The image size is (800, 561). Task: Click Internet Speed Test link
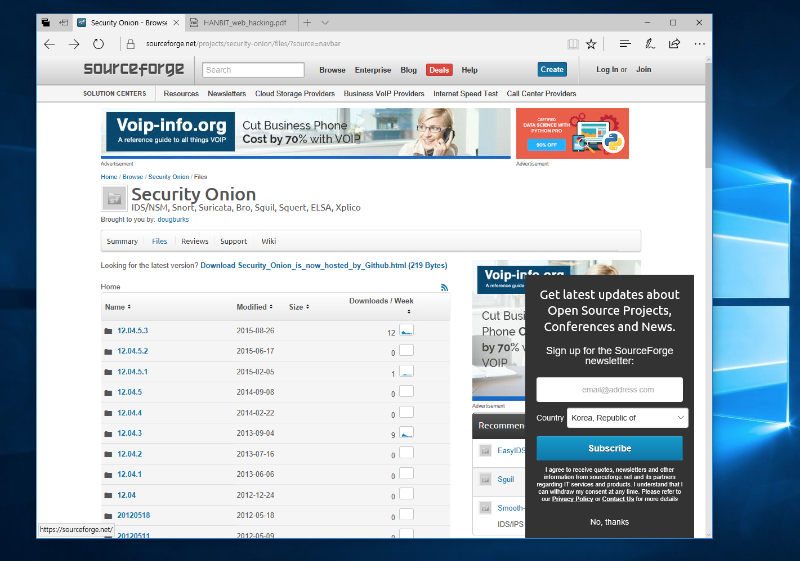point(465,93)
